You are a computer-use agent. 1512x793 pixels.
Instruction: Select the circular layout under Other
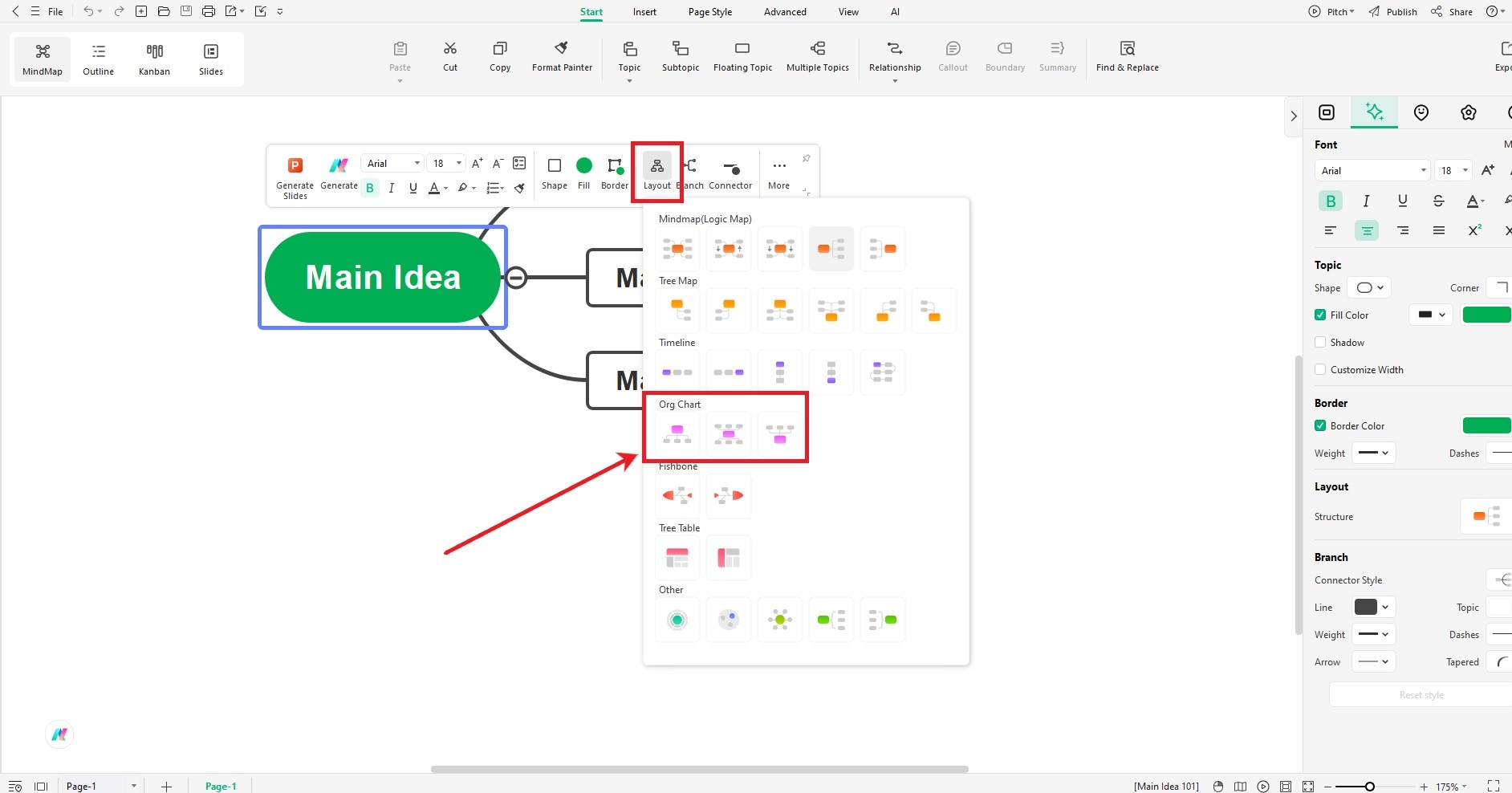tap(677, 620)
